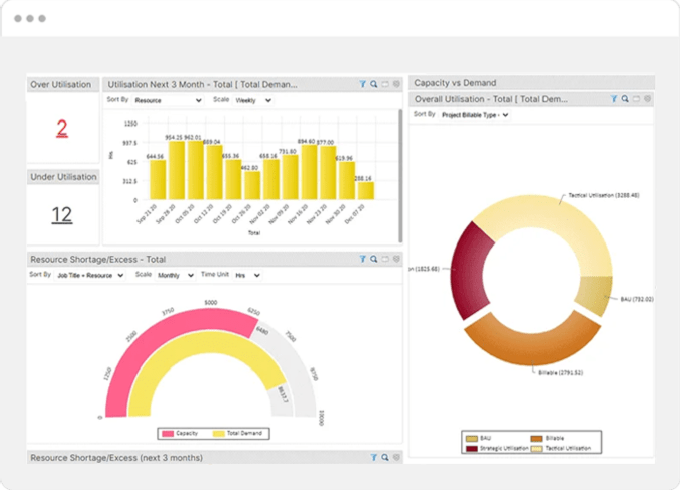Open the Weekly scale dropdown
680x490 pixels.
point(253,101)
